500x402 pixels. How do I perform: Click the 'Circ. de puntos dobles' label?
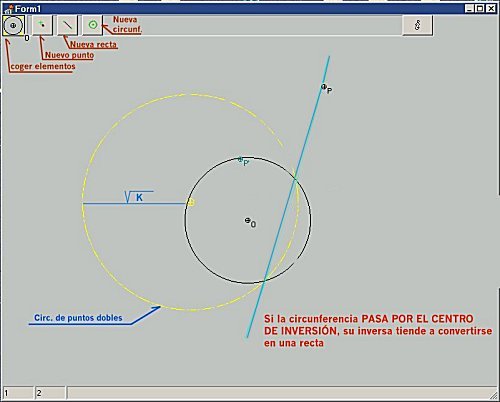point(78,318)
